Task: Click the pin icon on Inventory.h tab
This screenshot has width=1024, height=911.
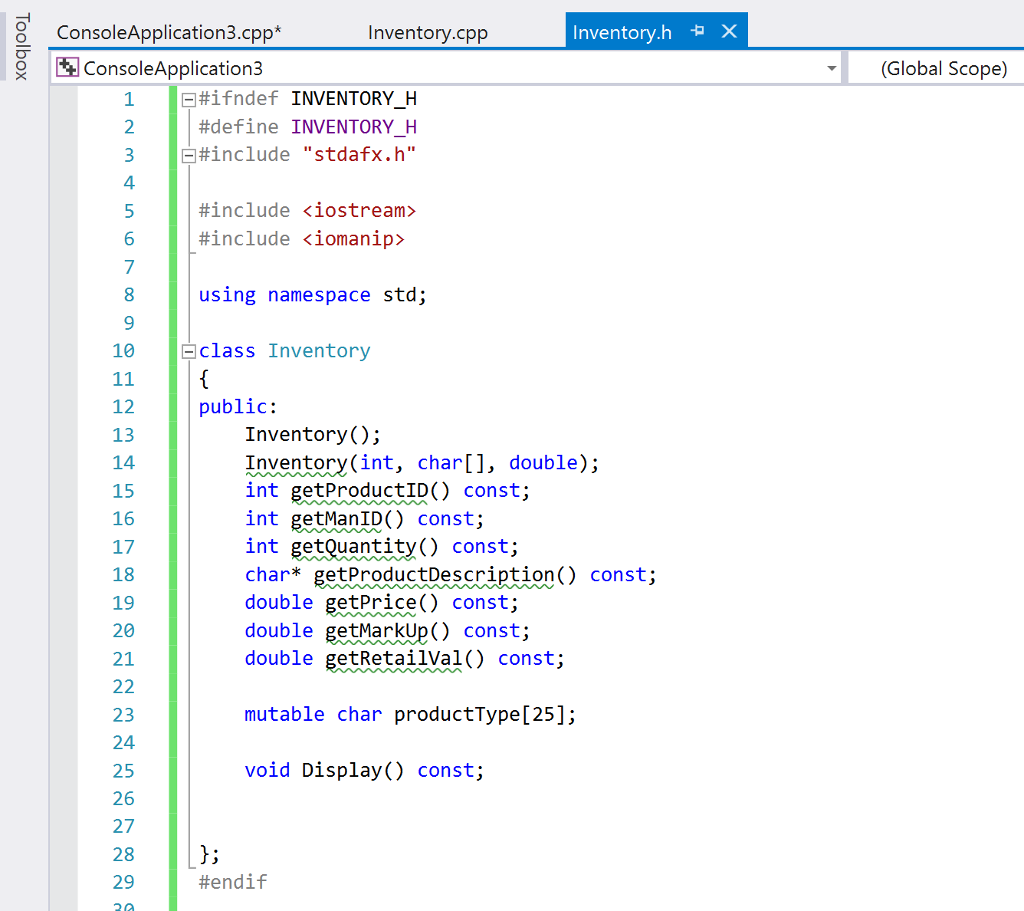Action: point(697,31)
